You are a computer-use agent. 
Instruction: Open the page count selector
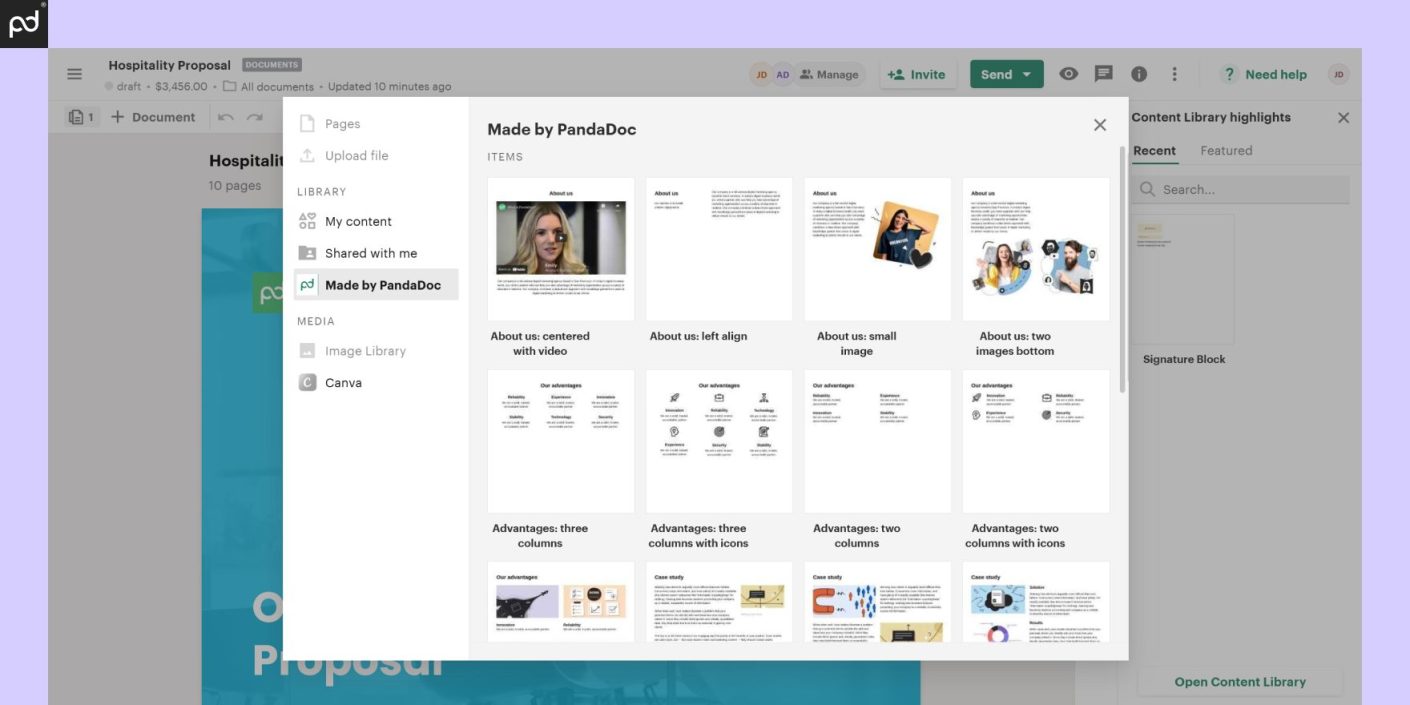point(81,117)
